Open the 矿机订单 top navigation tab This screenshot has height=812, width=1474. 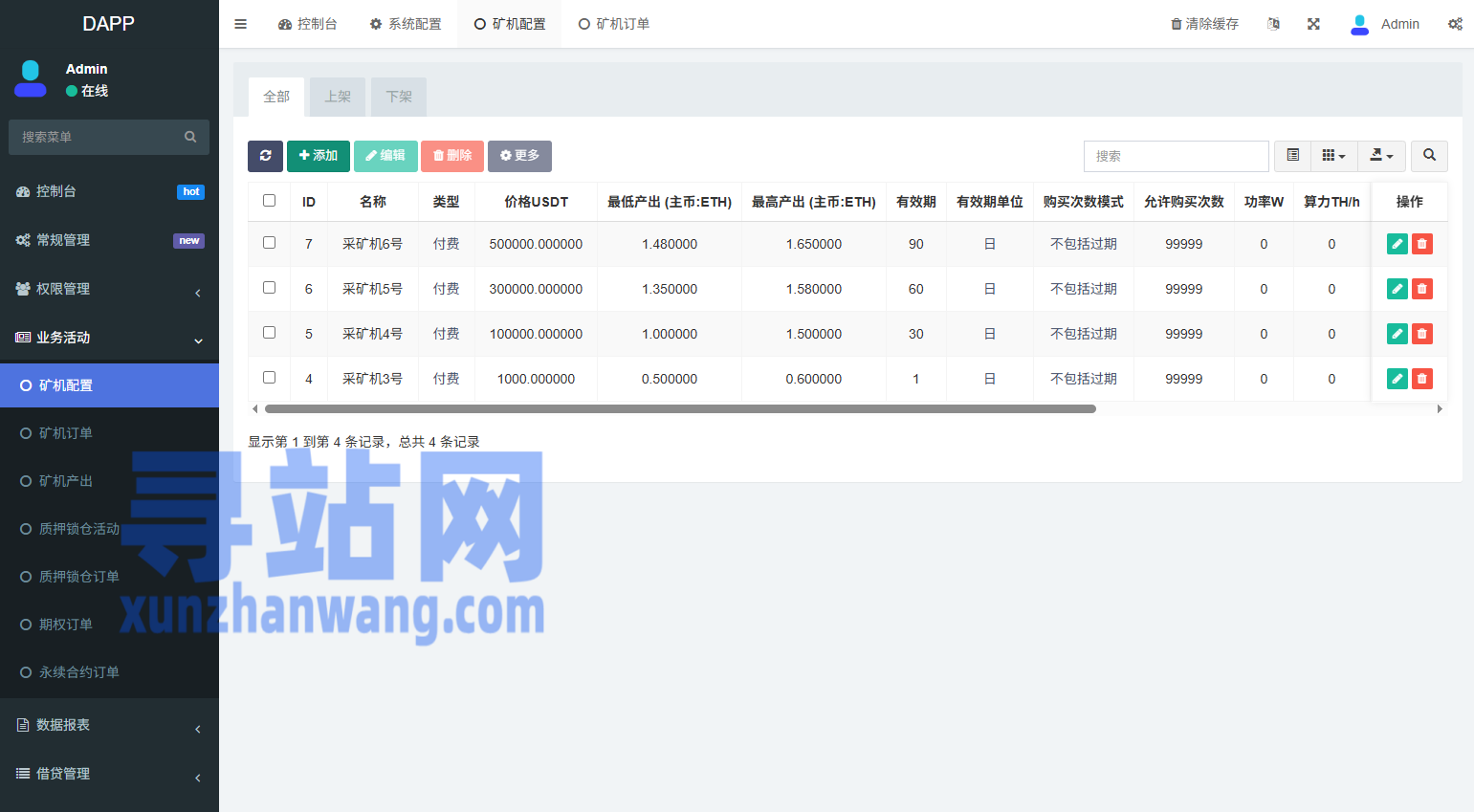pyautogui.click(x=614, y=24)
